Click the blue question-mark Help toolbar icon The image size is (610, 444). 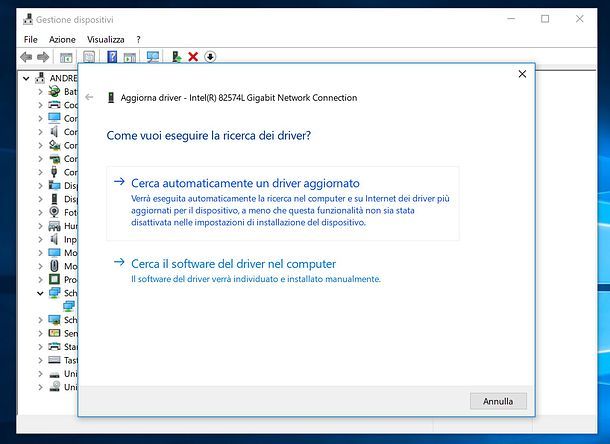click(x=112, y=57)
